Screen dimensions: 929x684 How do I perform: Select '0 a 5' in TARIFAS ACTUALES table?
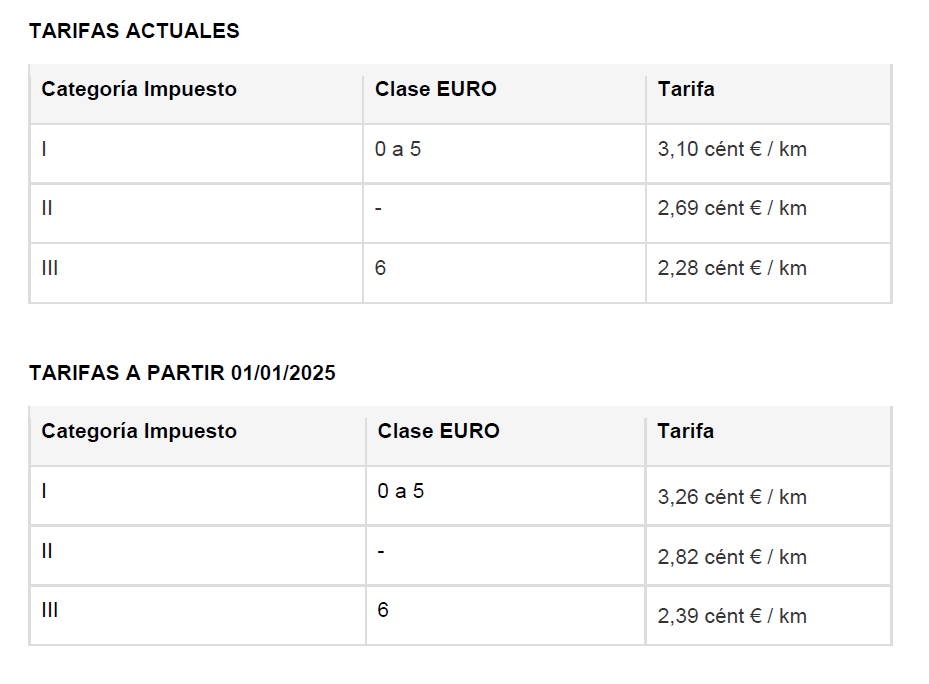click(x=398, y=149)
